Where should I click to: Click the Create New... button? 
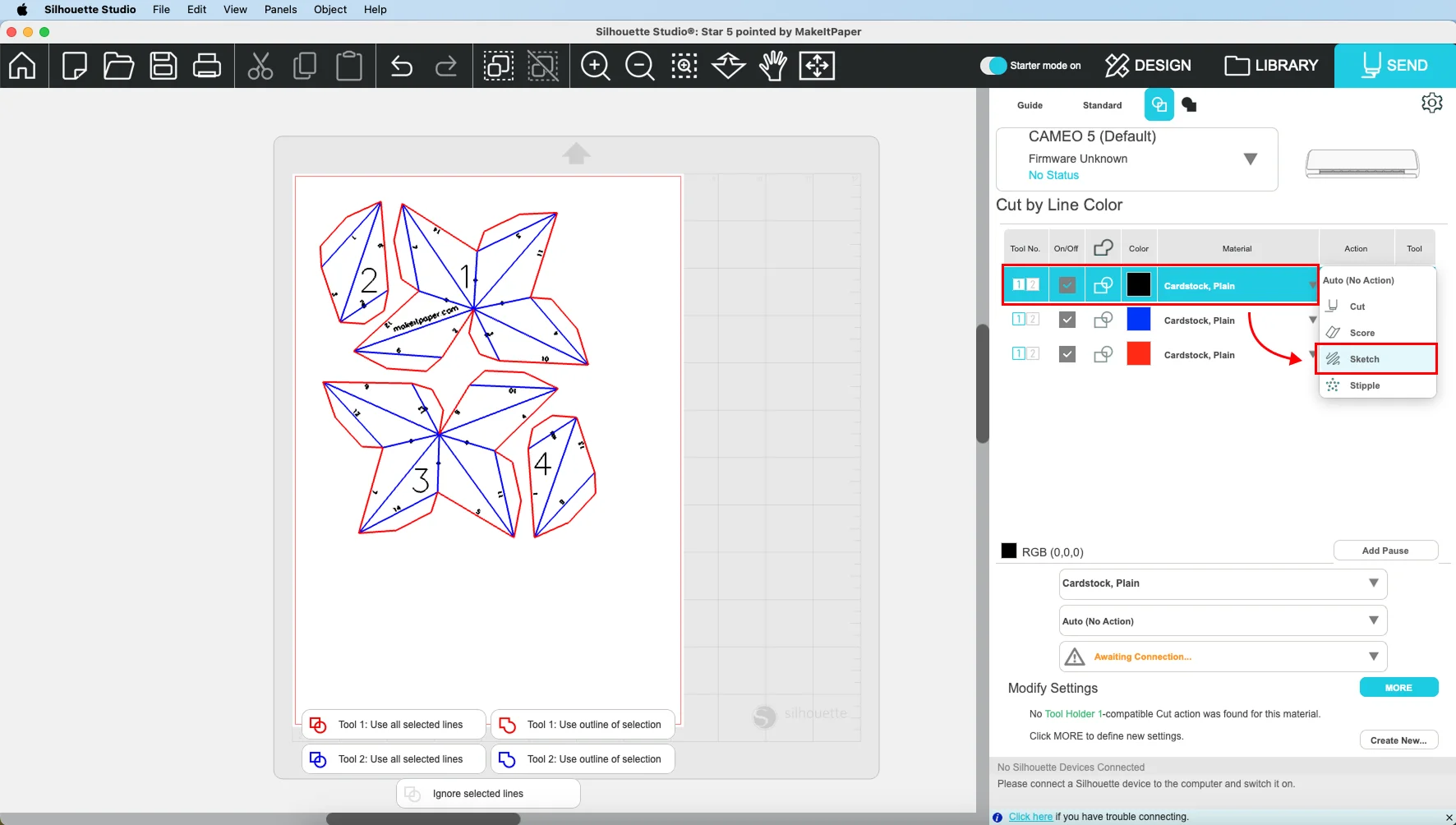click(x=1398, y=740)
